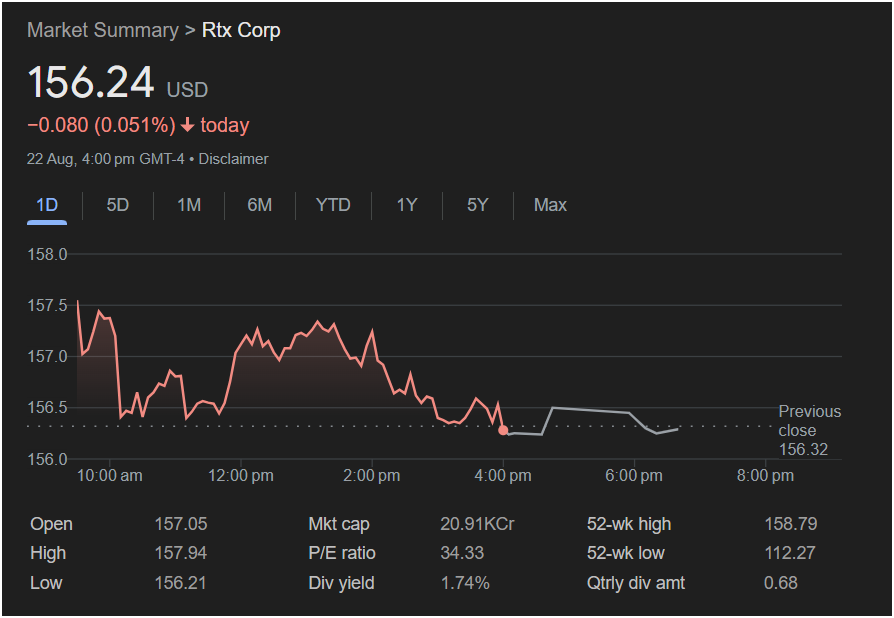Image resolution: width=894 pixels, height=618 pixels.
Task: Click the after-hours gray line on chart
Action: pyautogui.click(x=590, y=410)
